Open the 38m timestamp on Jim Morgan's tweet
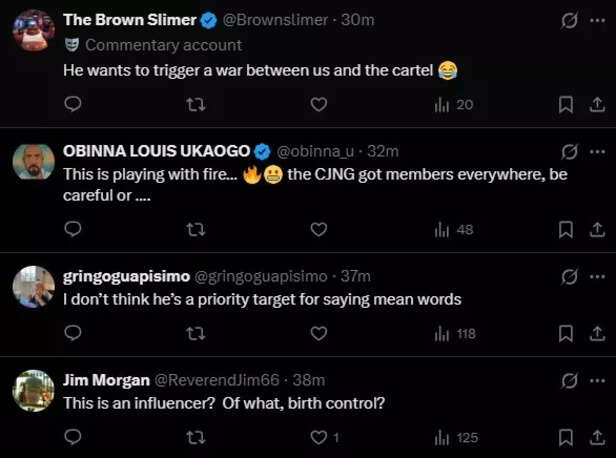The width and height of the screenshot is (616, 458). pyautogui.click(x=310, y=380)
